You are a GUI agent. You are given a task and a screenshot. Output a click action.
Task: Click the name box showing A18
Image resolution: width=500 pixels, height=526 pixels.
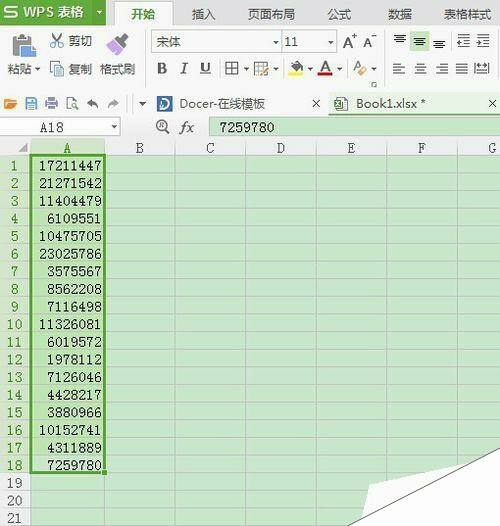click(59, 127)
